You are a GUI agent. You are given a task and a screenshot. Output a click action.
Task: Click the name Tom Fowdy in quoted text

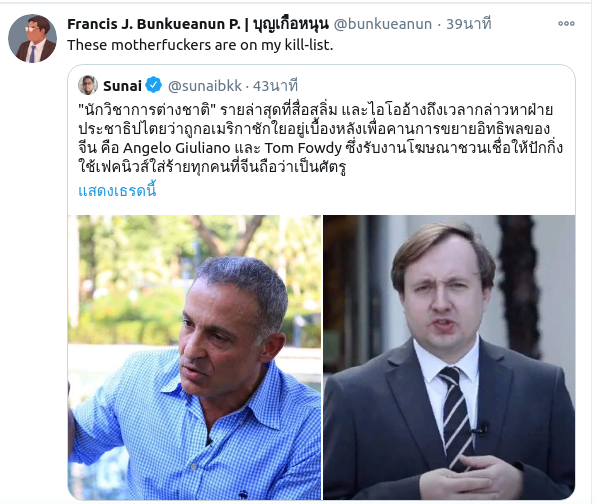tap(303, 148)
